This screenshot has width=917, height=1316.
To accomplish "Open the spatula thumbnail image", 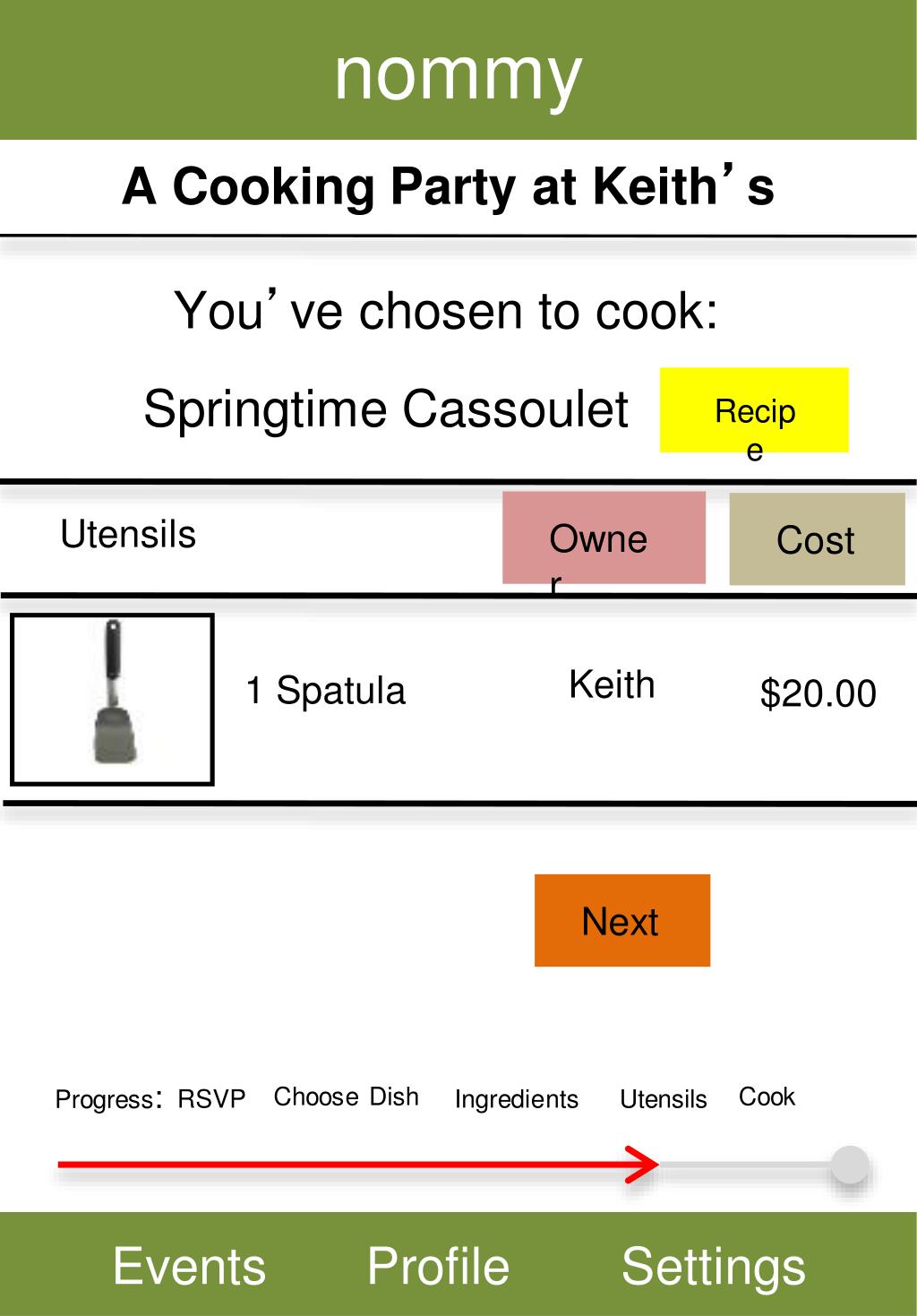I will 112,700.
